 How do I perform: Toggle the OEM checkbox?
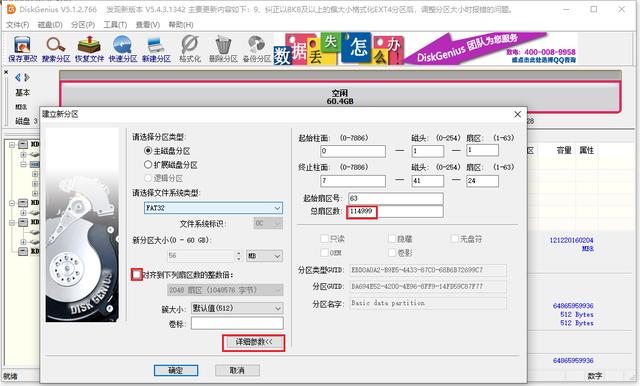[x=324, y=253]
